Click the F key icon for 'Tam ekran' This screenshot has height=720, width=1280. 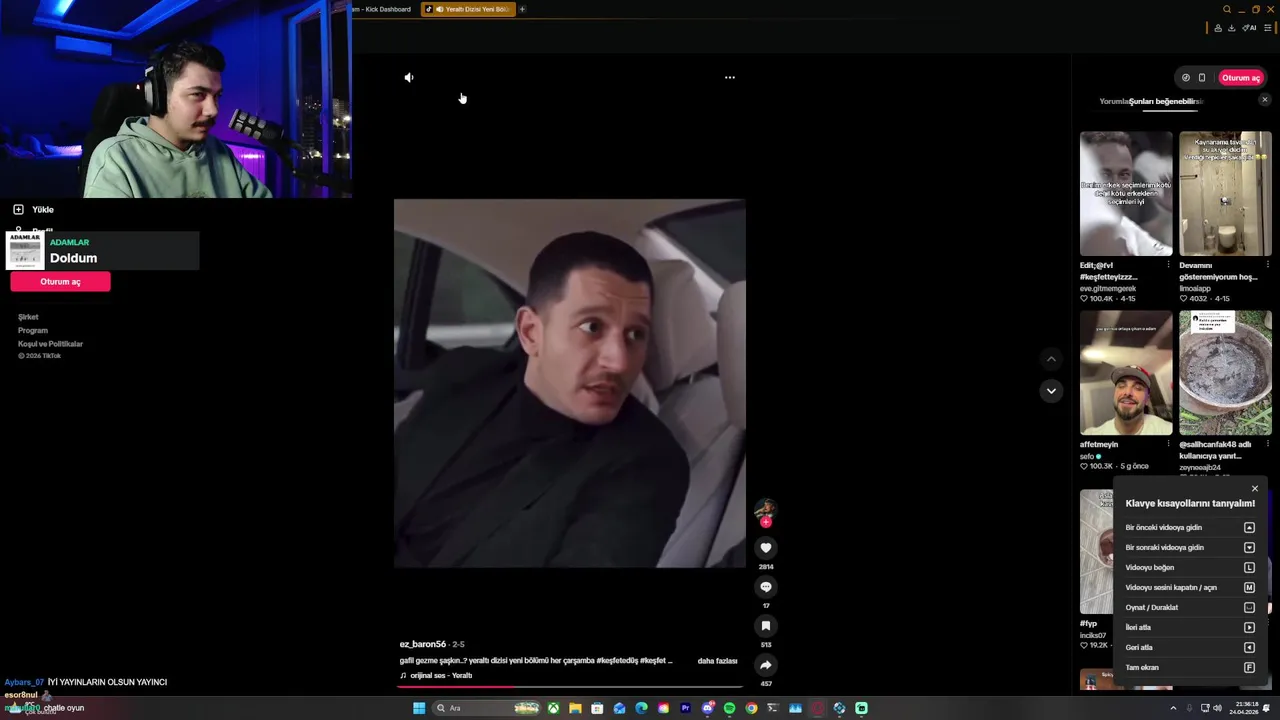(1249, 668)
